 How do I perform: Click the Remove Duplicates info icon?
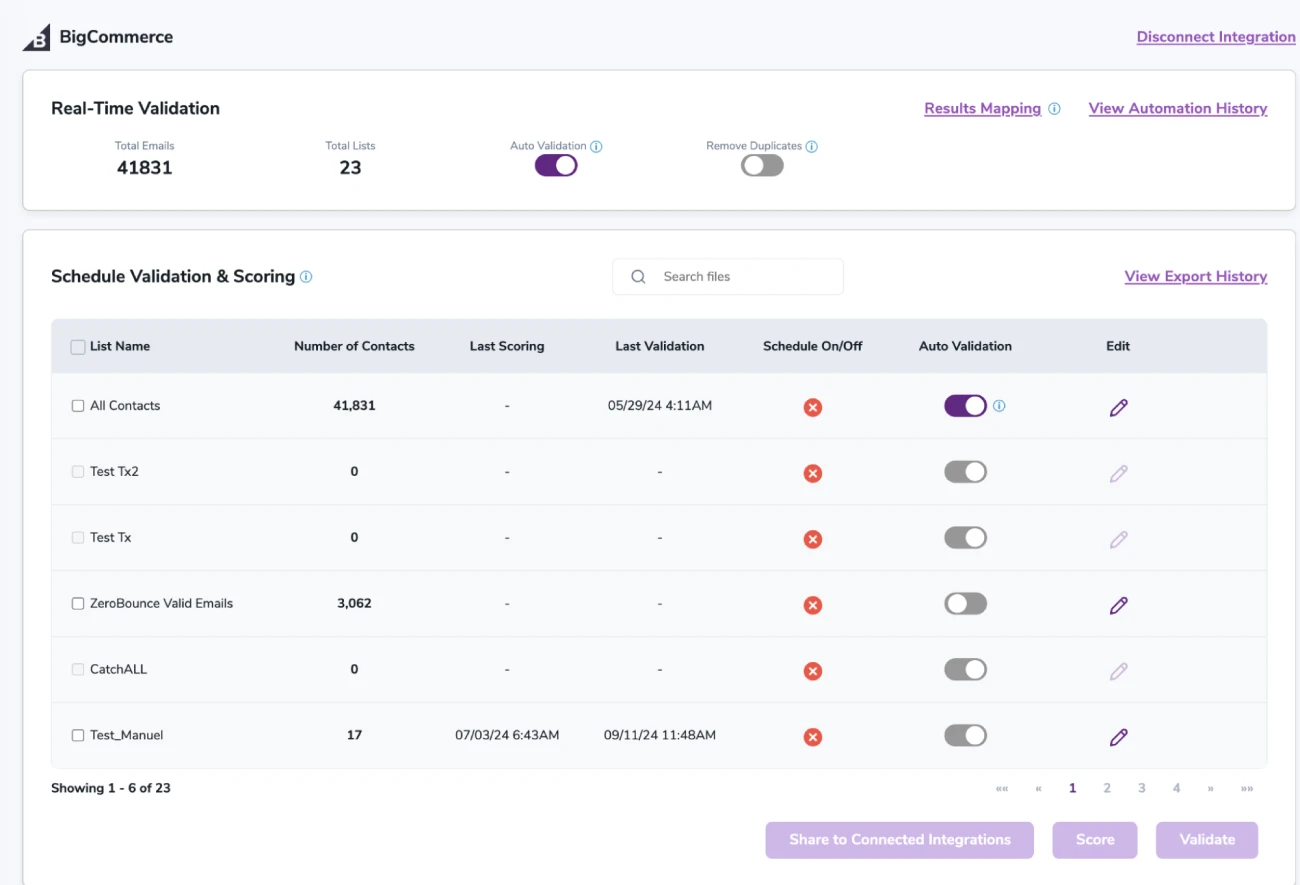[x=812, y=146]
